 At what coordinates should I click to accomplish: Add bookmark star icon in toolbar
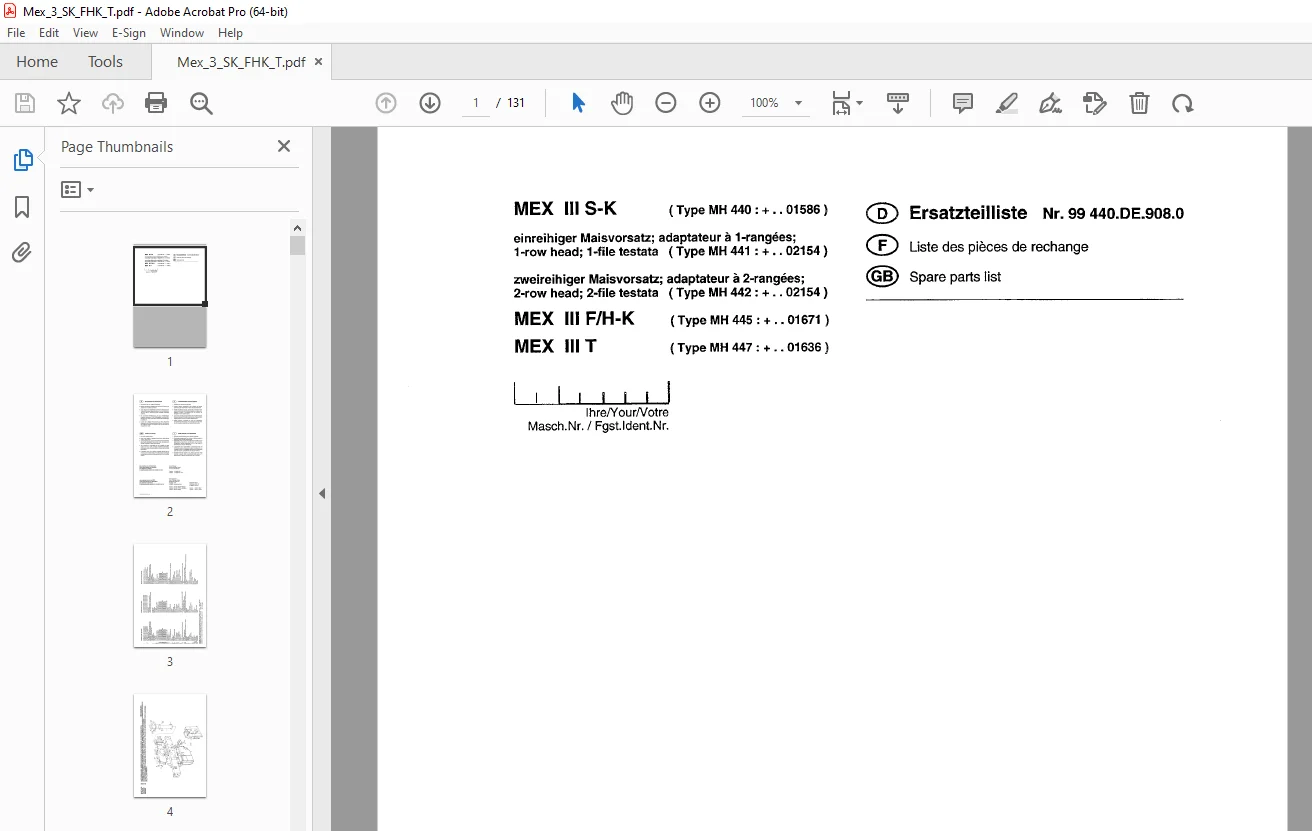69,103
